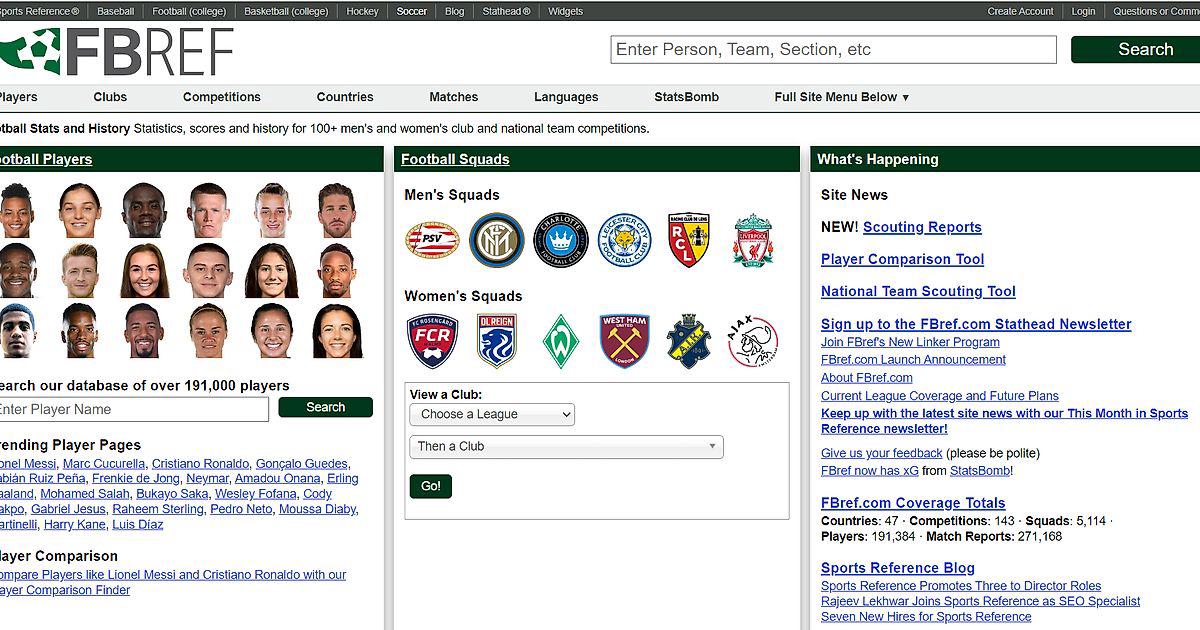Open the Blog tab in top bar
Screen dimensions: 1200x630
pyautogui.click(x=454, y=11)
